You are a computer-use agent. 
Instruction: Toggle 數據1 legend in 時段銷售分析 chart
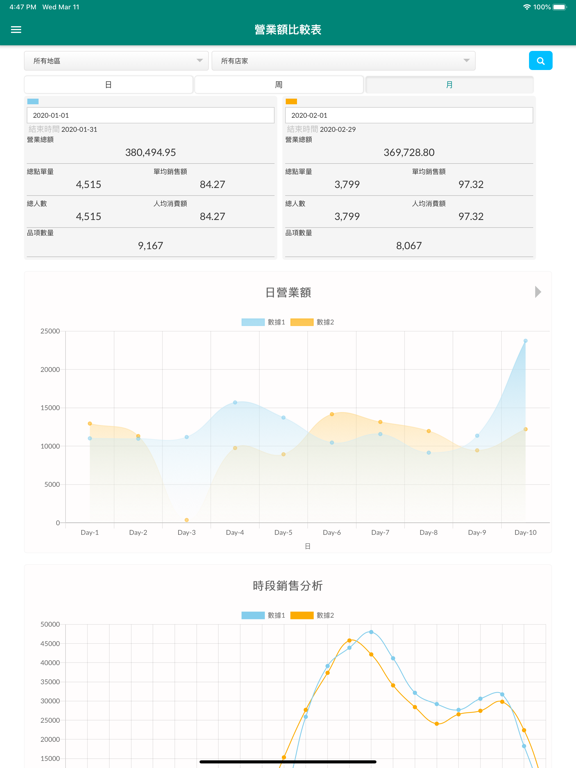[263, 615]
